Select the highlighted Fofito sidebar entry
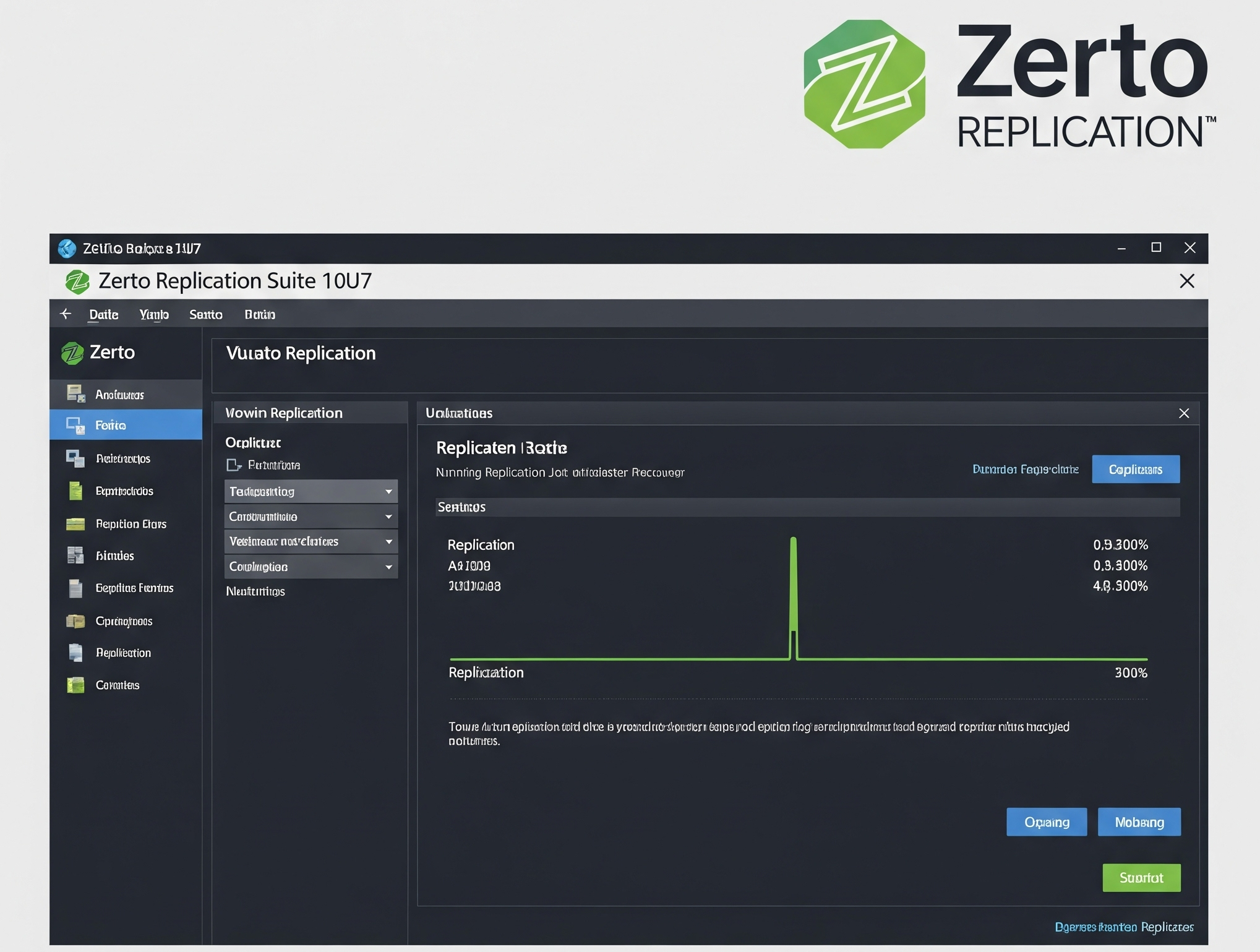1260x952 pixels. click(126, 425)
